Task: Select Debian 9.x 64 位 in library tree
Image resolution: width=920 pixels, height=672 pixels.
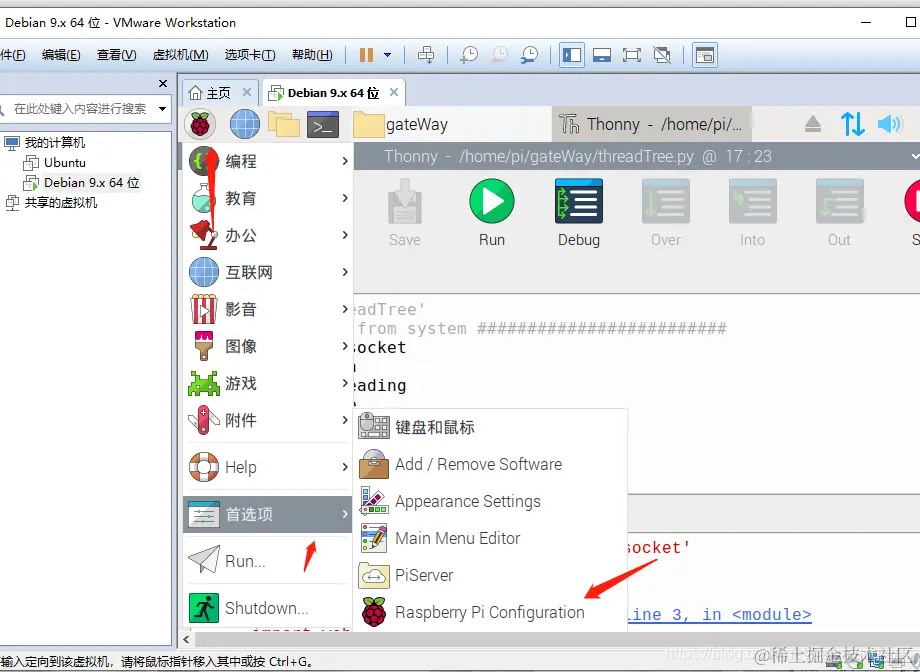Action: 92,183
